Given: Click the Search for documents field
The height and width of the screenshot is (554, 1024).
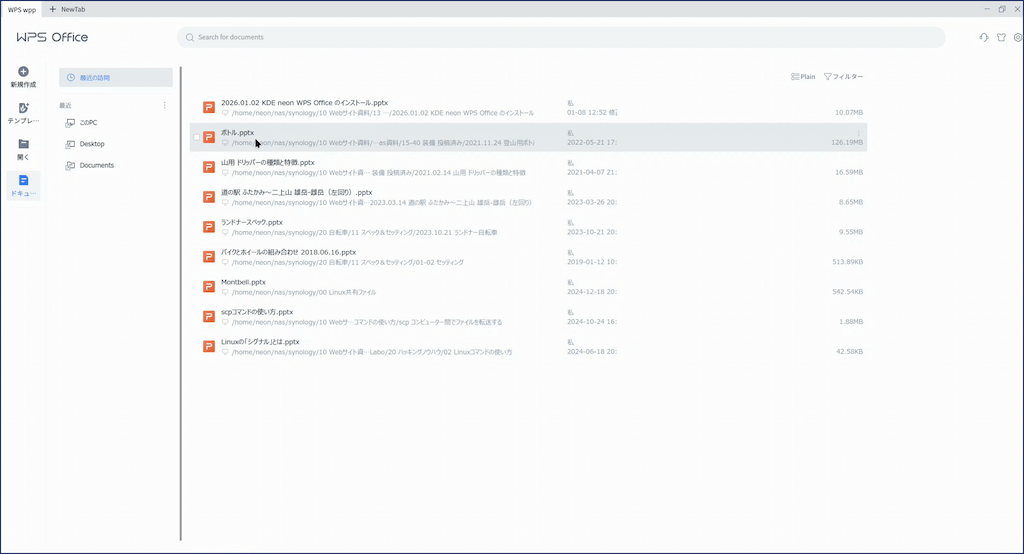Looking at the screenshot, I should tap(560, 37).
